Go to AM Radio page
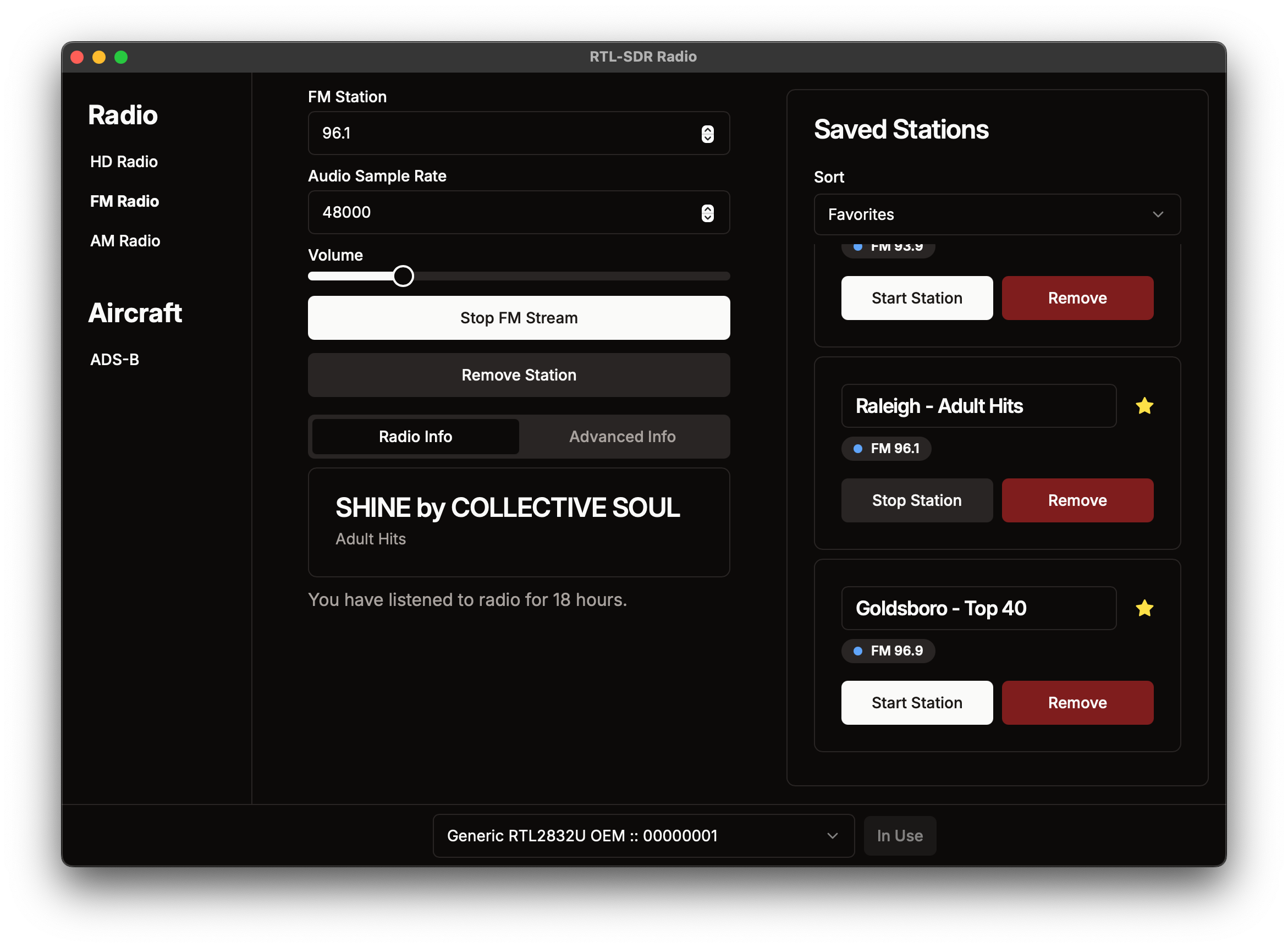This screenshot has height=948, width=1288. point(125,241)
